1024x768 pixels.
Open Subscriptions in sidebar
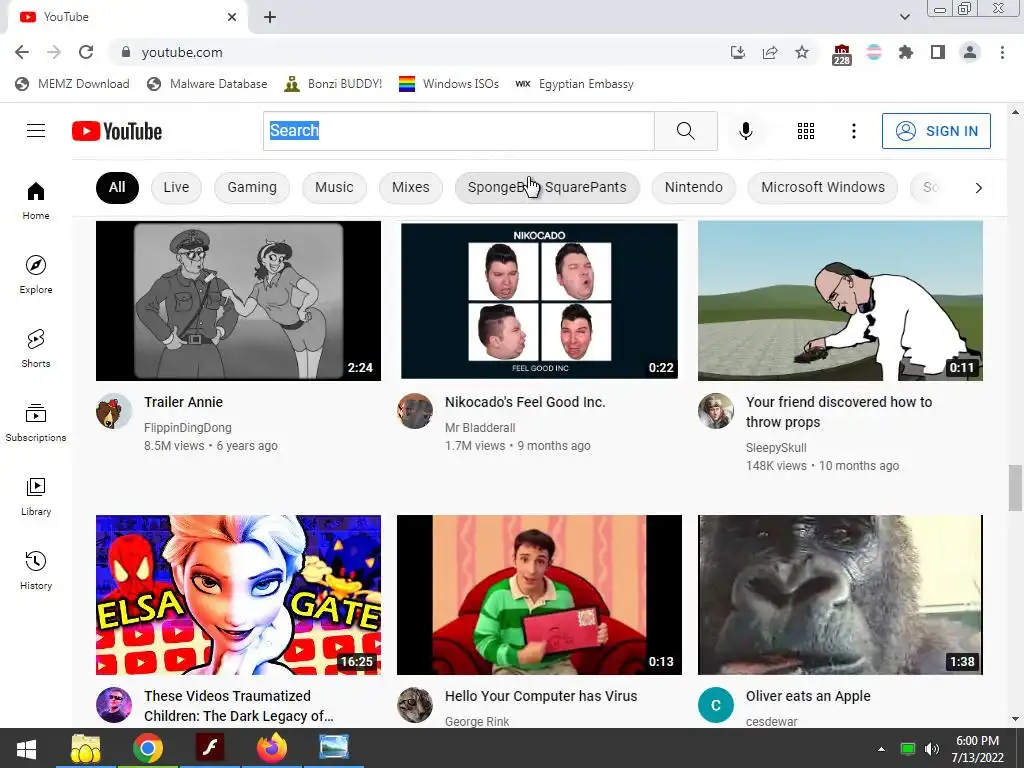pos(36,423)
